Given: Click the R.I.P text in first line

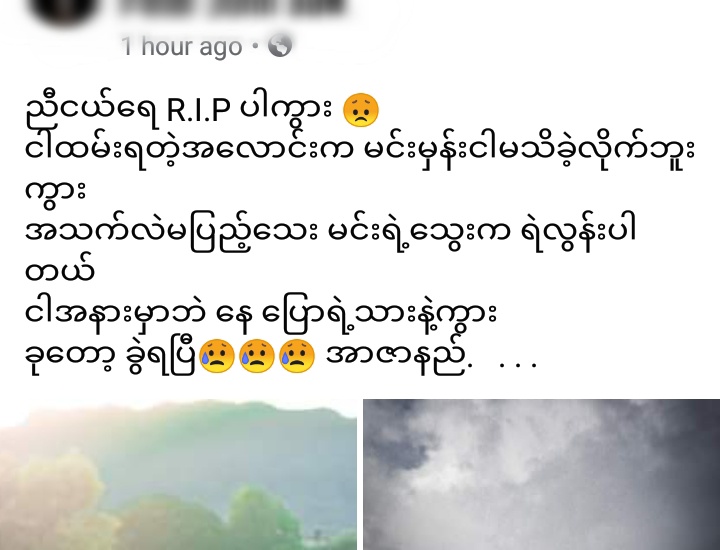Looking at the screenshot, I should 198,110.
